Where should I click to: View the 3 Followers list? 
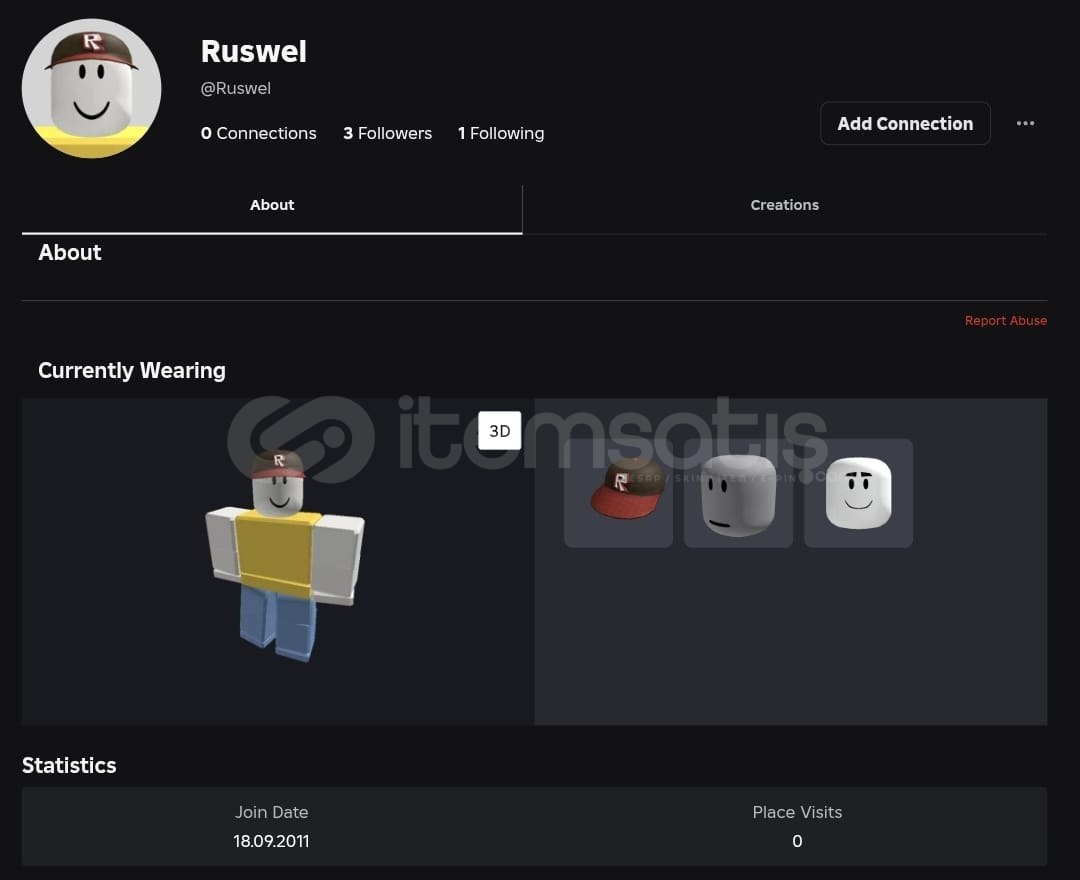click(x=387, y=133)
